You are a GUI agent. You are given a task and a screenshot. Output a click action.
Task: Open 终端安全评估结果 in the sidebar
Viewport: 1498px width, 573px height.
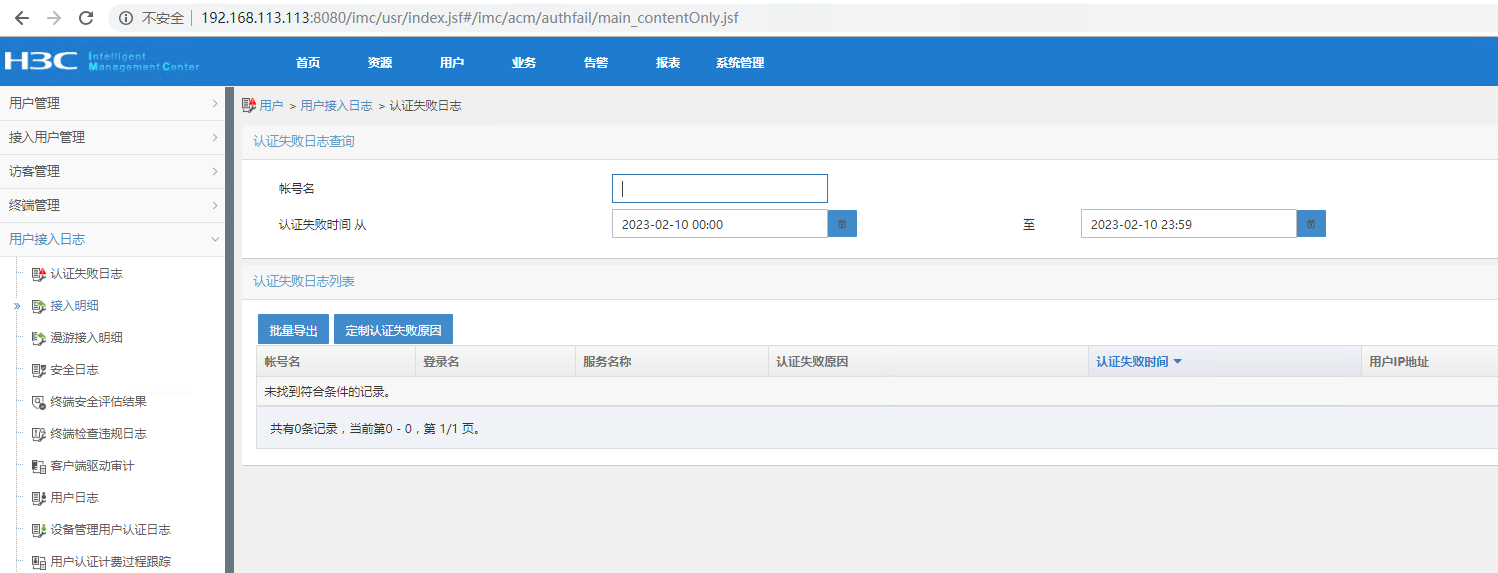[x=99, y=402]
